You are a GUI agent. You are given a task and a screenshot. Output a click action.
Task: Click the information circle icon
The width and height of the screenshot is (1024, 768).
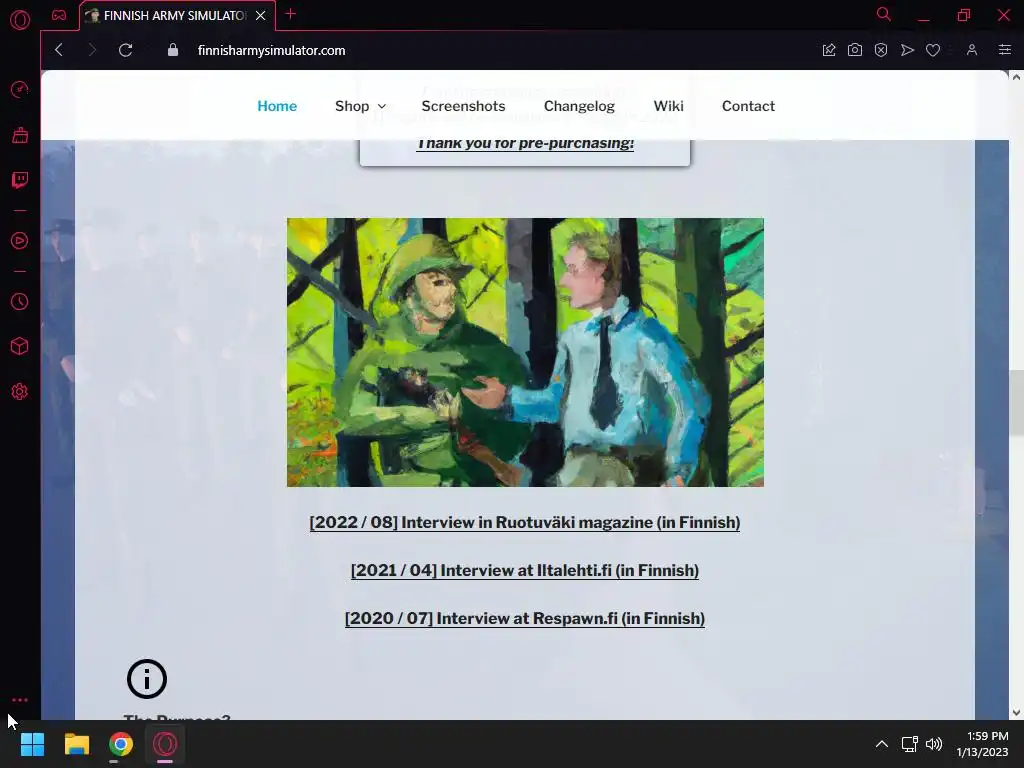point(147,679)
